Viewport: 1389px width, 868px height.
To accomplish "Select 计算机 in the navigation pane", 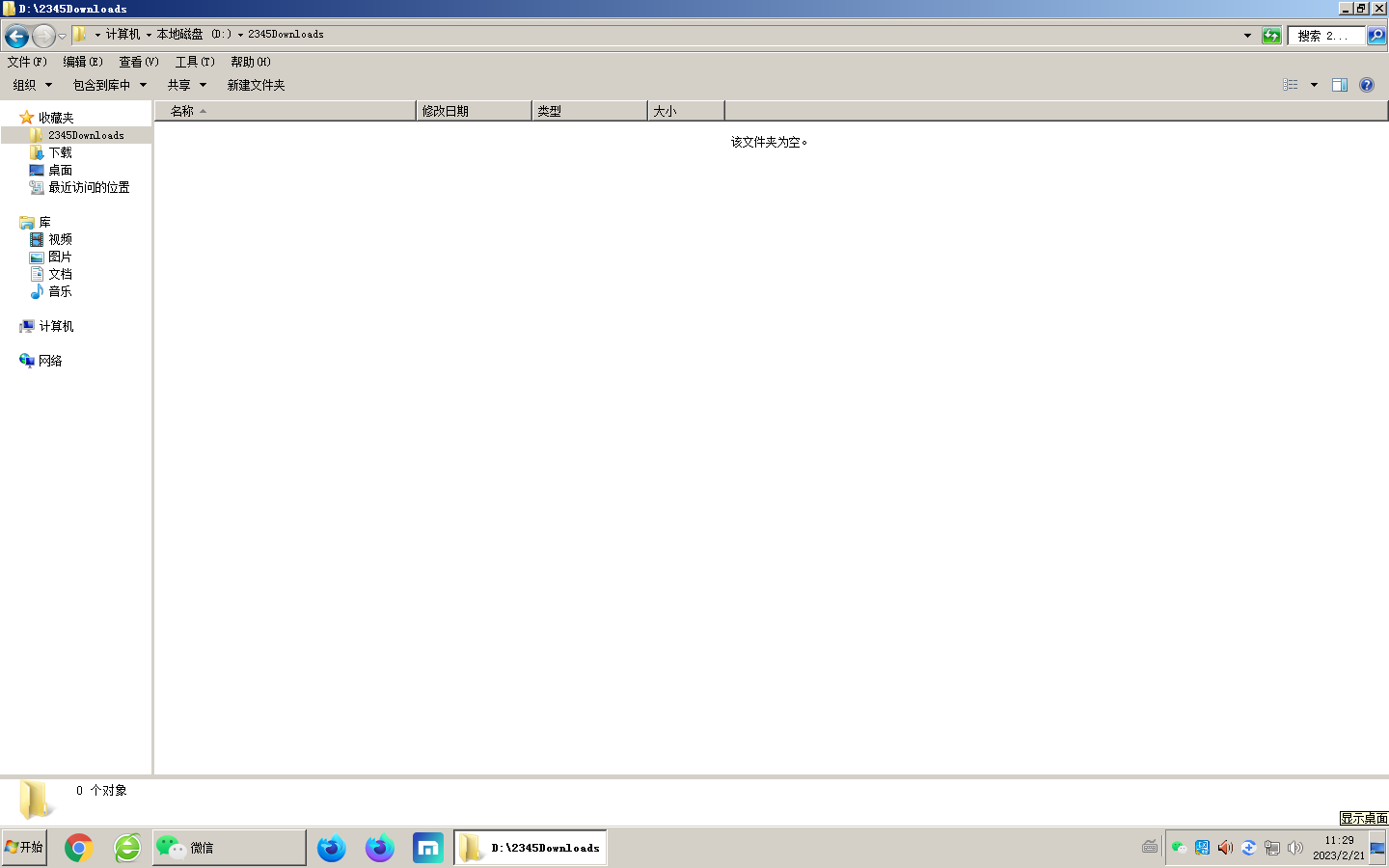I will 56,326.
